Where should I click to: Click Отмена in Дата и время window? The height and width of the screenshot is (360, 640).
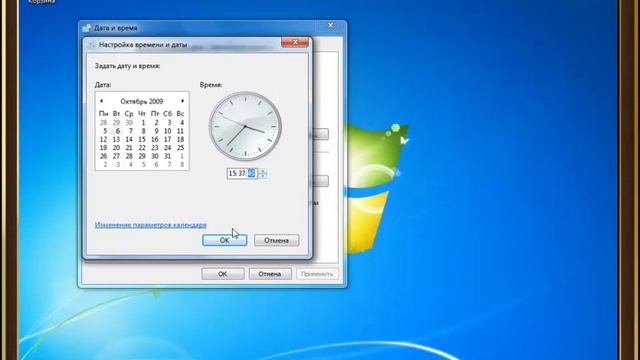270,274
